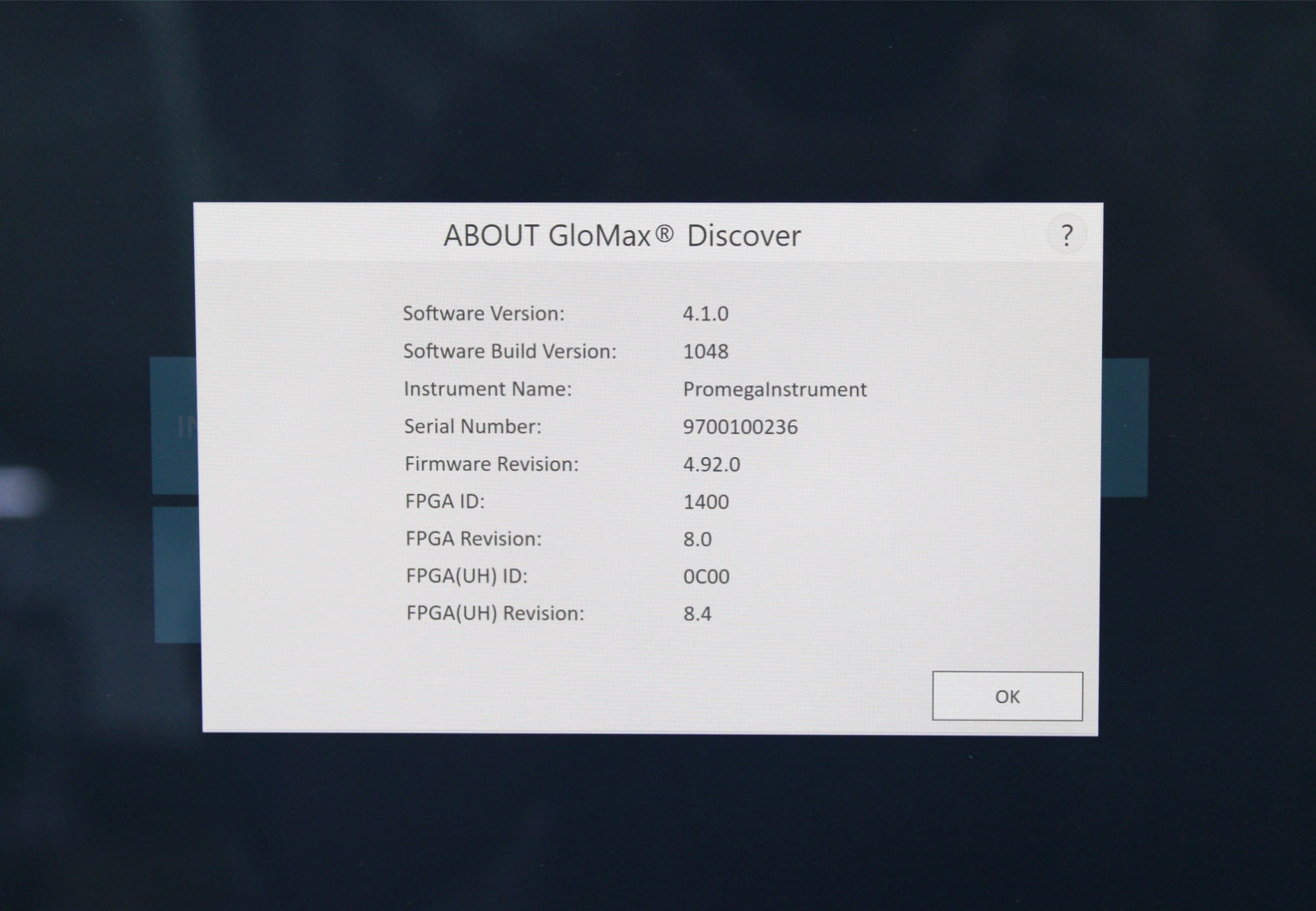Click the OK button in About dialog
This screenshot has height=911, width=1316.
pyautogui.click(x=1007, y=696)
